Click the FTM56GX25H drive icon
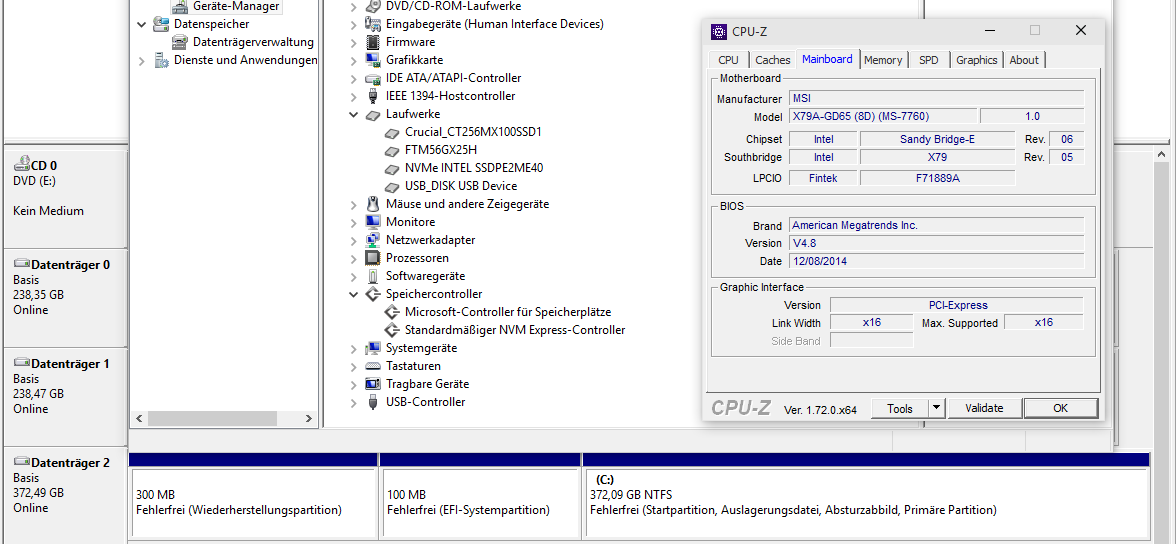The height and width of the screenshot is (544, 1176). [x=392, y=151]
